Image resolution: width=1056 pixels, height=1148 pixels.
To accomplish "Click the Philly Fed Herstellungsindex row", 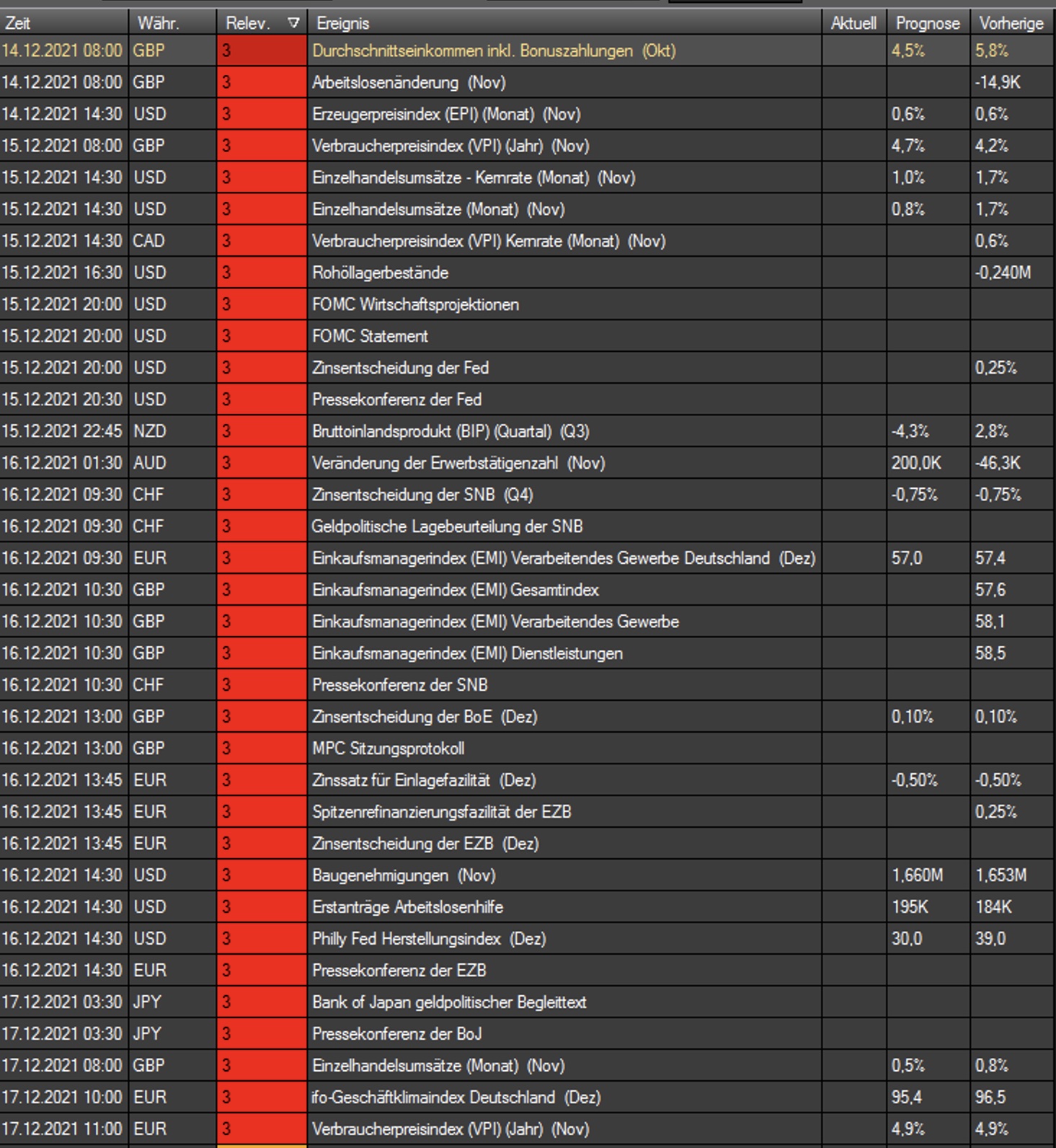I will click(x=428, y=939).
